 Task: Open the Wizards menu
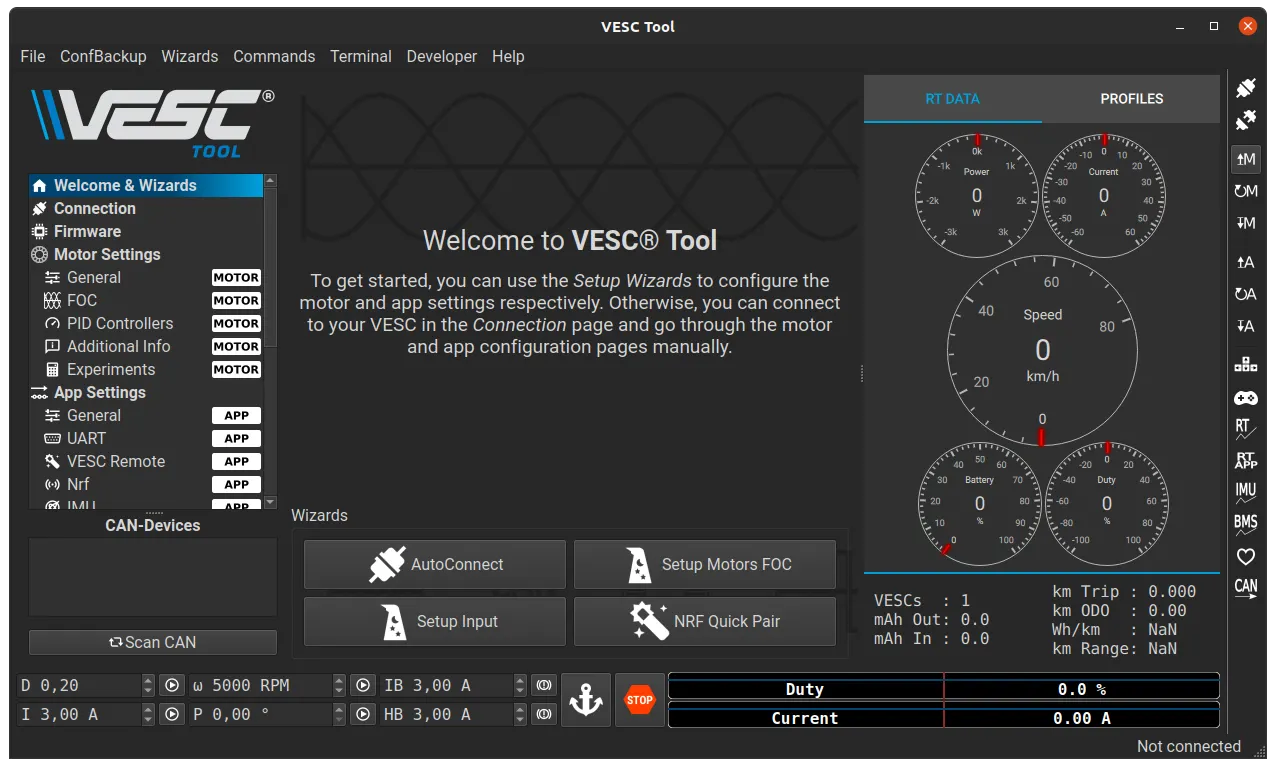(x=190, y=56)
